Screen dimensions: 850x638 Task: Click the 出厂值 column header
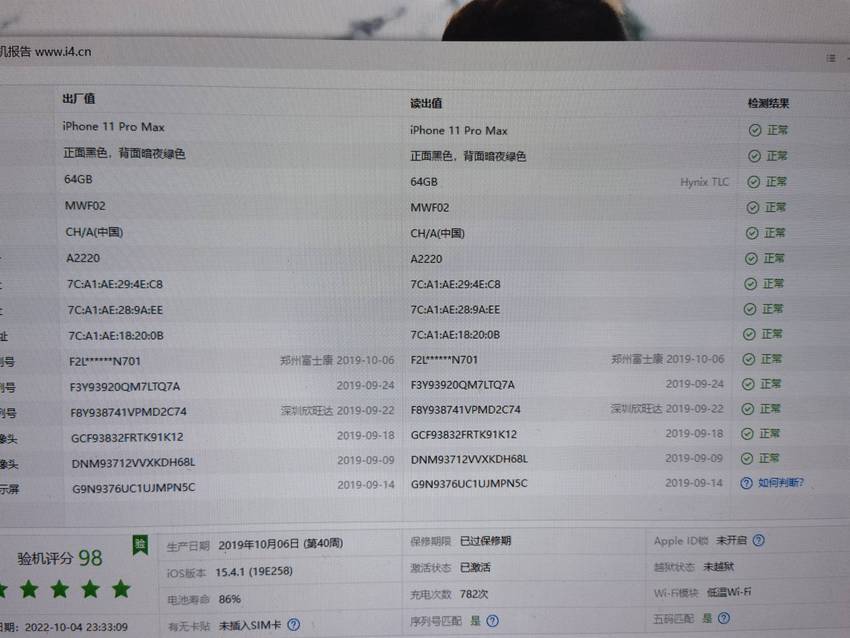click(79, 99)
